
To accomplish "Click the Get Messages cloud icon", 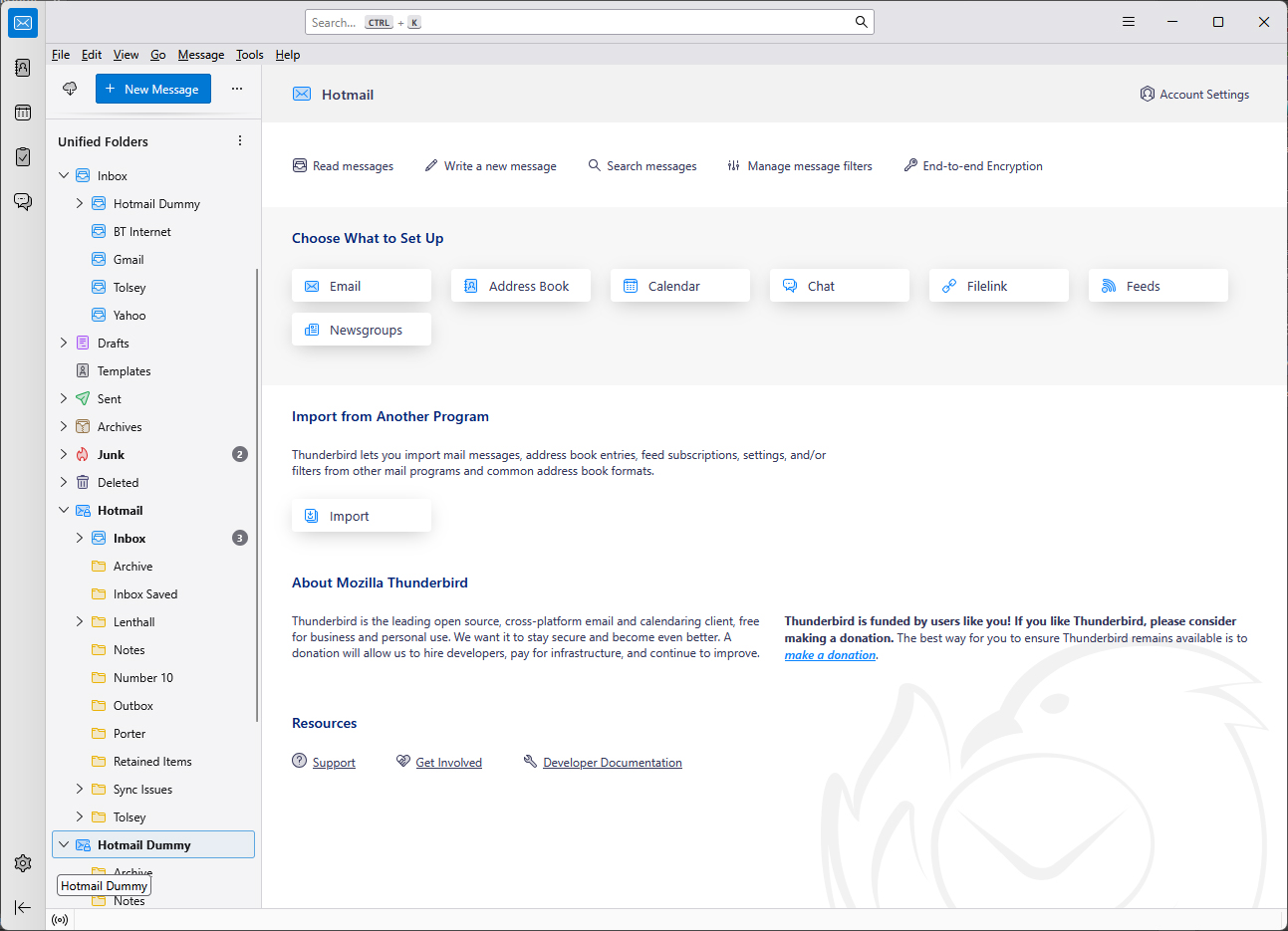I will (70, 89).
